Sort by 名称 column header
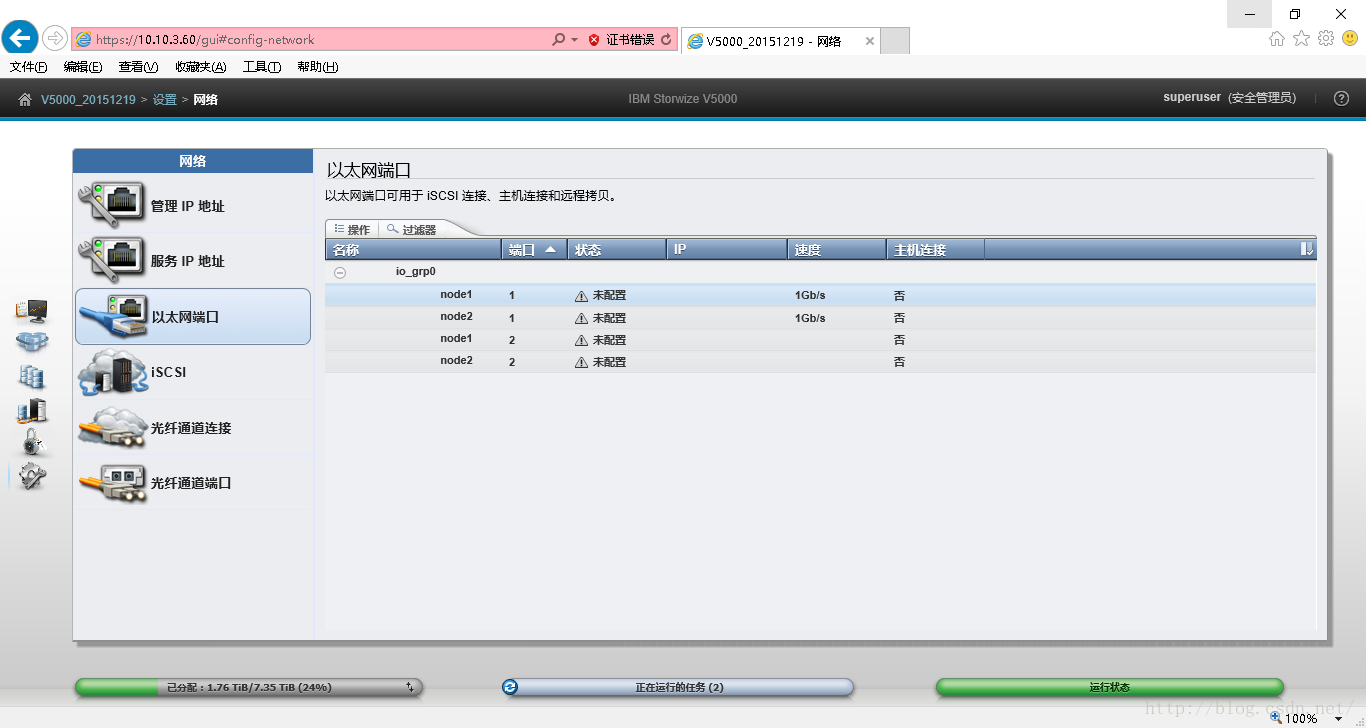 [413, 250]
